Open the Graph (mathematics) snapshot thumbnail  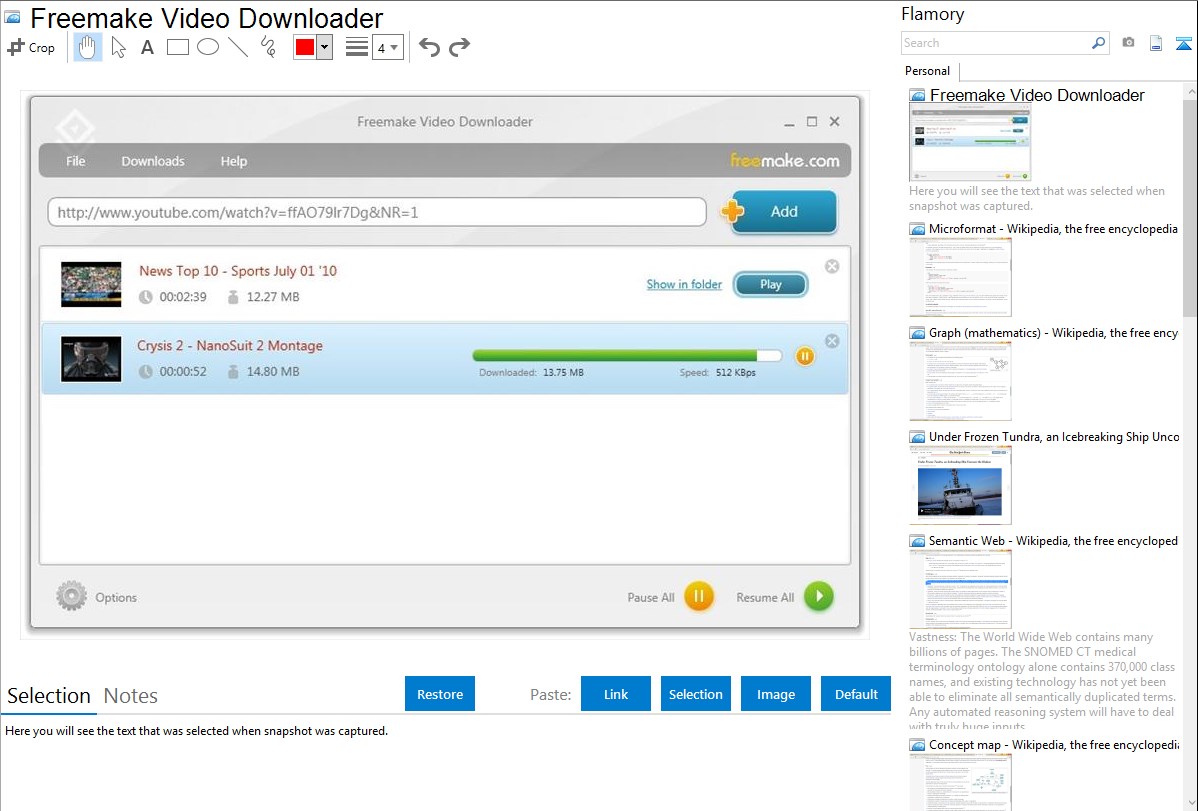coord(960,381)
